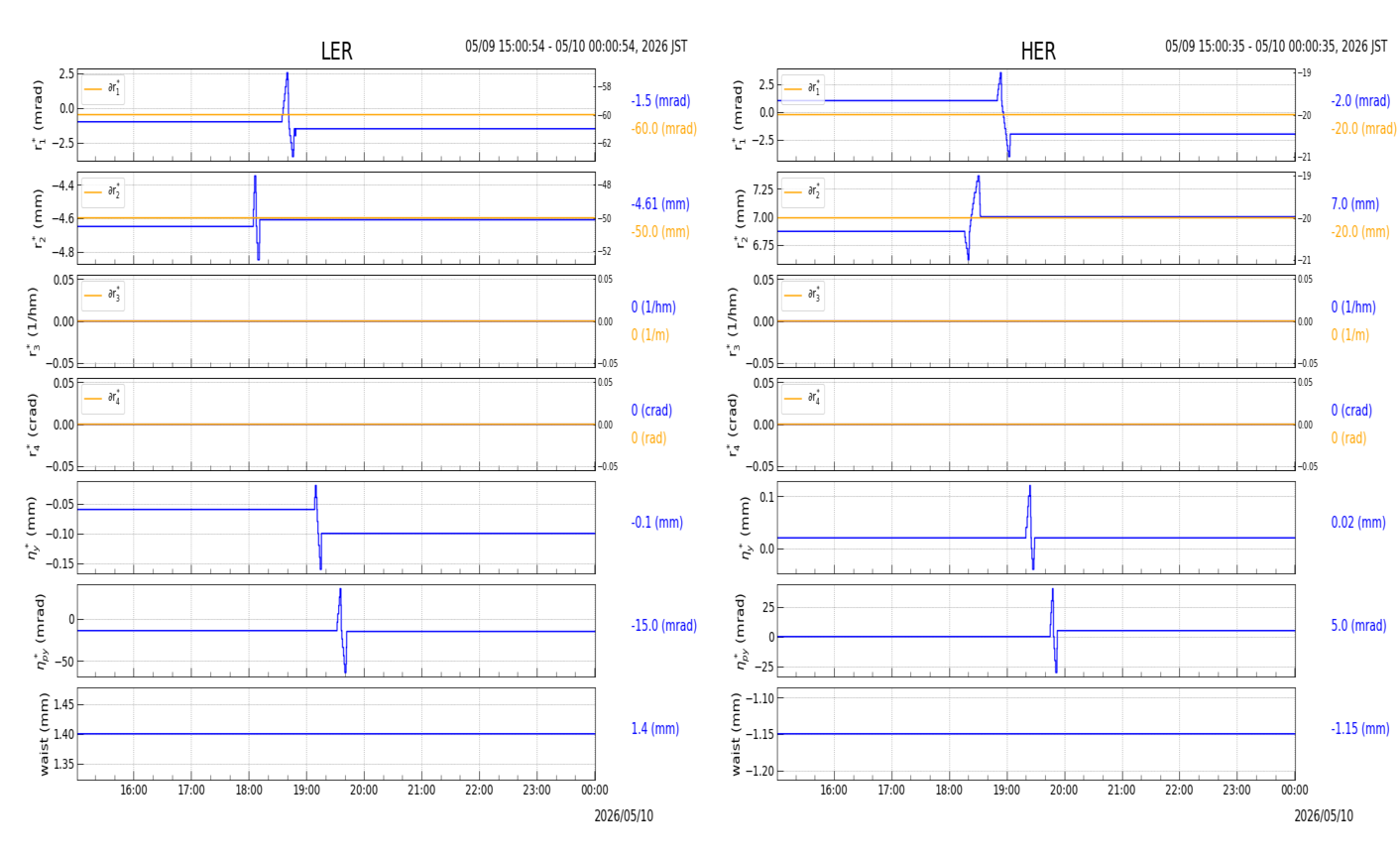Click the ∂r4* legend in HER plot
The width and height of the screenshot is (1400, 857).
[x=803, y=399]
